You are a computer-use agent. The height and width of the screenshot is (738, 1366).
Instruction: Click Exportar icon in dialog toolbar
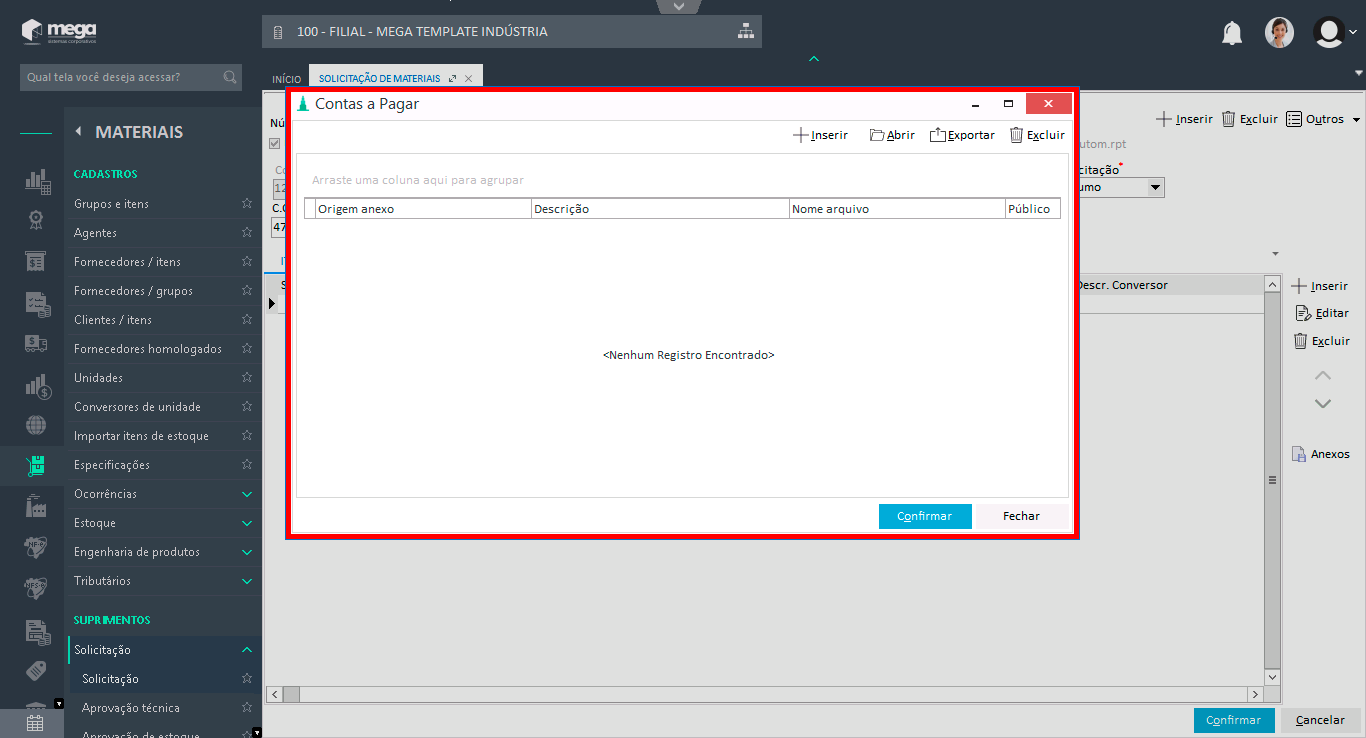pyautogui.click(x=938, y=135)
